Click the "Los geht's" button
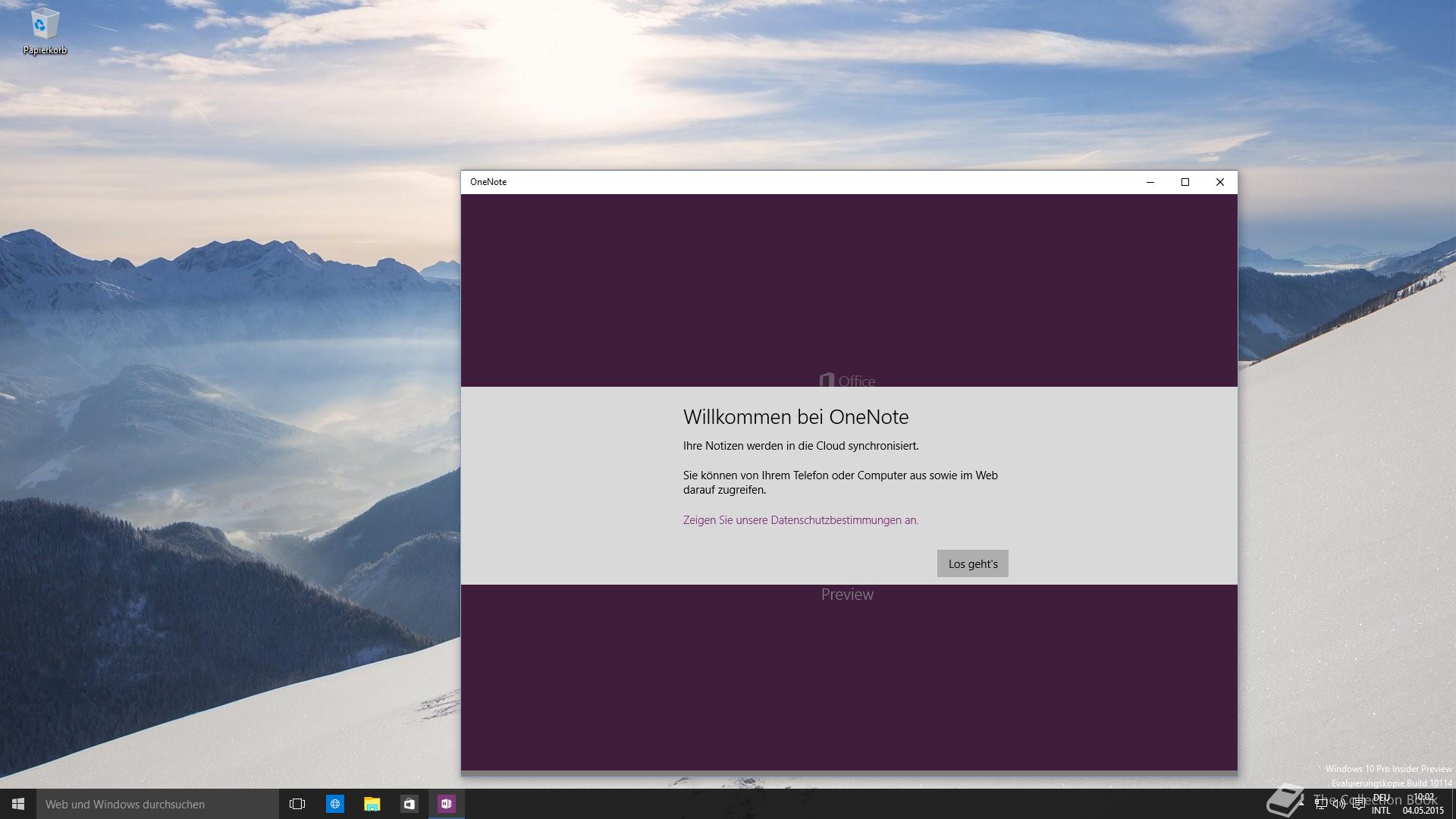1456x819 pixels. coord(972,563)
